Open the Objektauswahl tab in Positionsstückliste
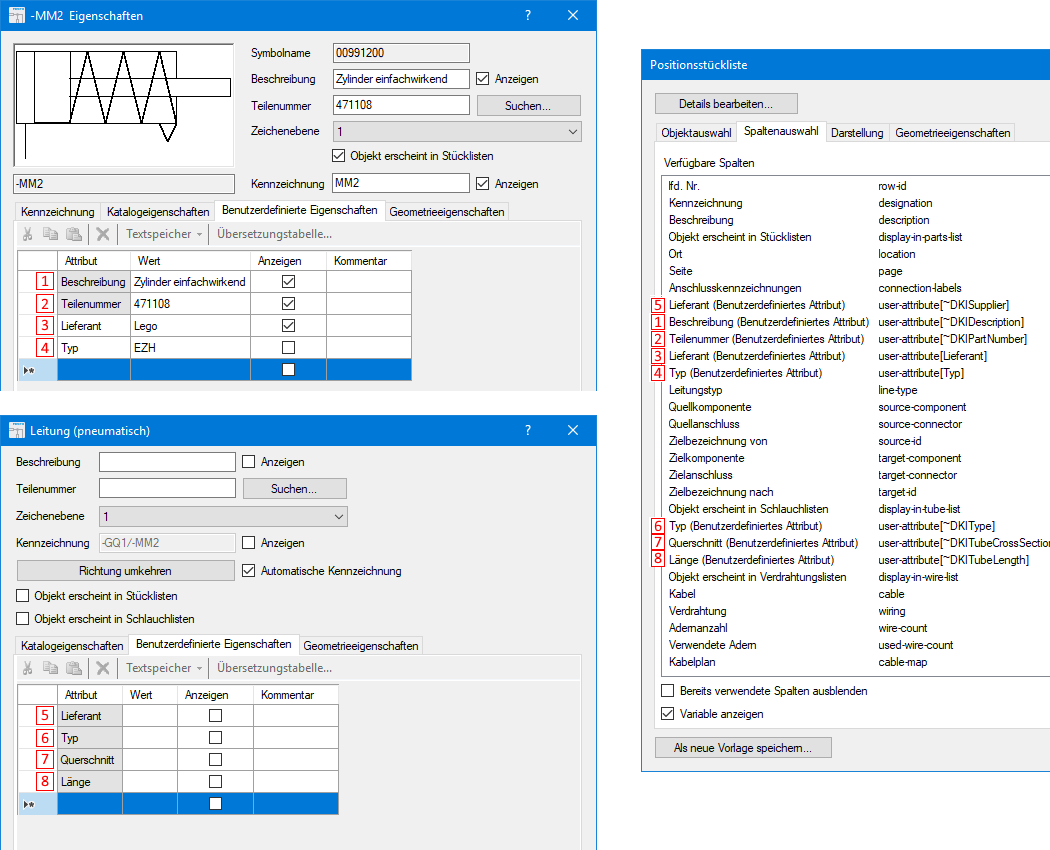The height and width of the screenshot is (850, 1050). coord(696,133)
